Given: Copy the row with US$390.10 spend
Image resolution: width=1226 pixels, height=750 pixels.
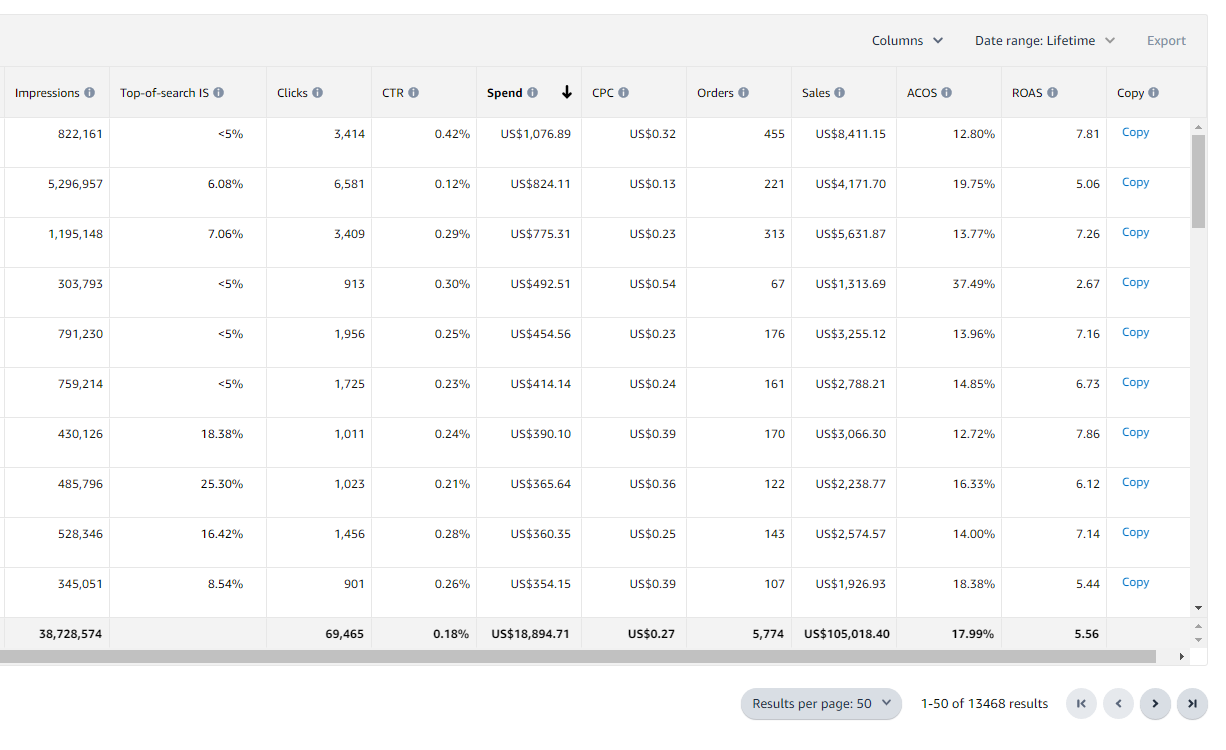Looking at the screenshot, I should (x=1135, y=433).
